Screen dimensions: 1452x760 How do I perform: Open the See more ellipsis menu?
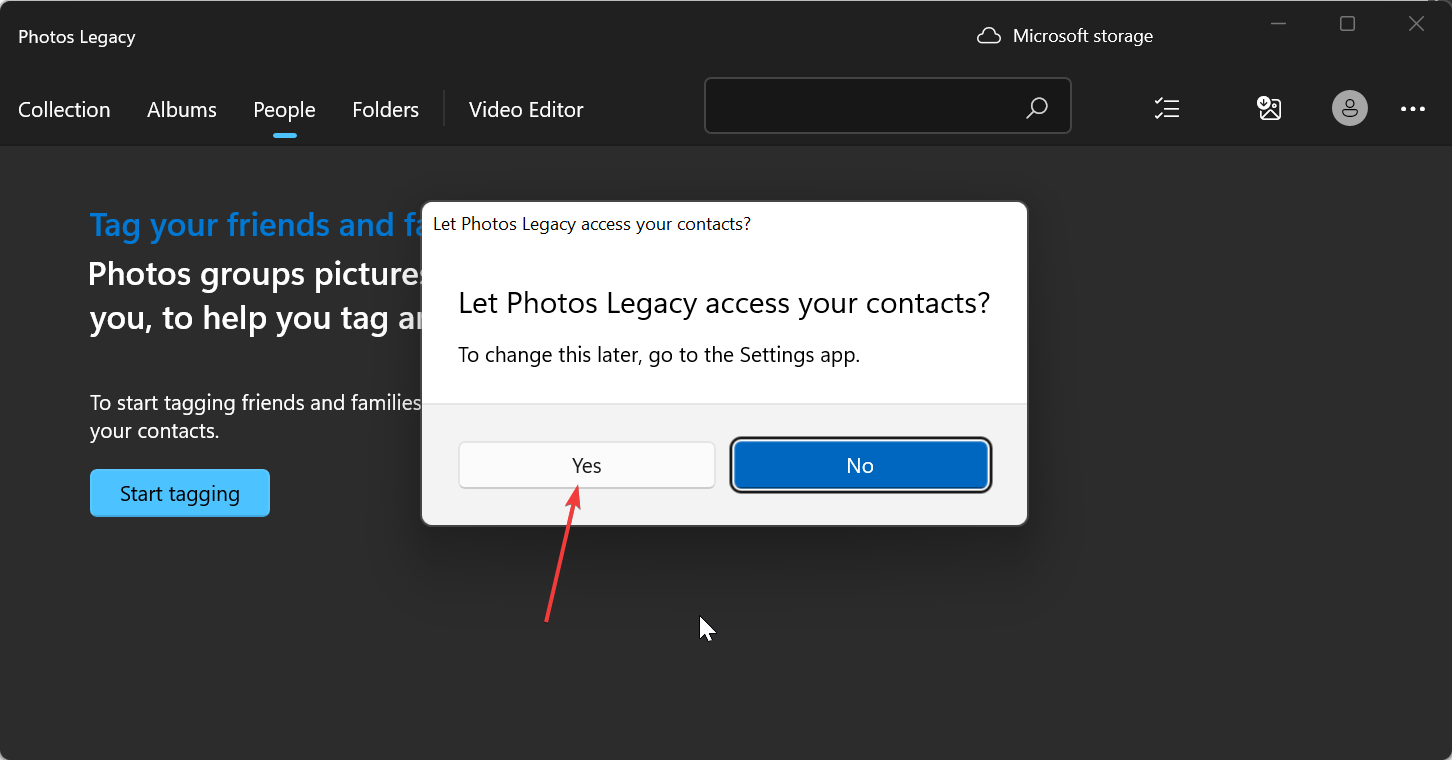pyautogui.click(x=1413, y=108)
